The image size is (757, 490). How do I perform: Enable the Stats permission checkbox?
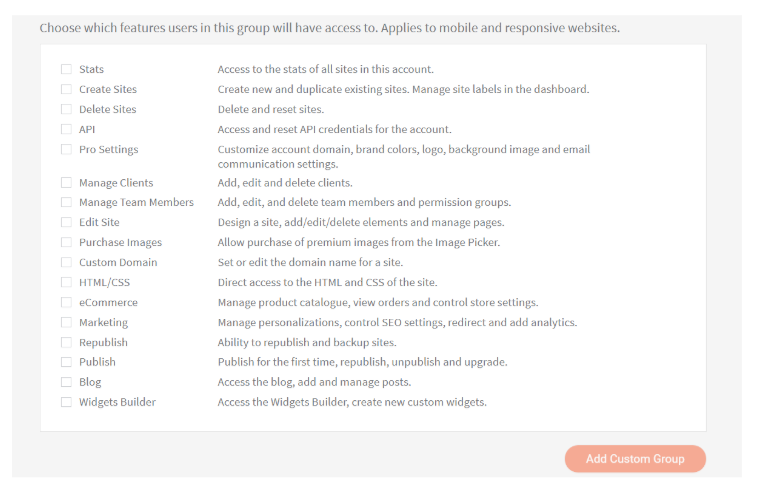(x=66, y=69)
